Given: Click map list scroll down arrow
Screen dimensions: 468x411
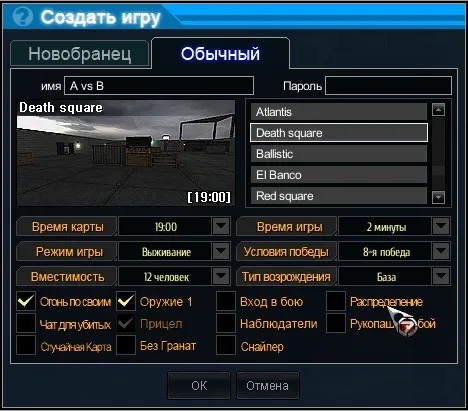Looking at the screenshot, I should coord(438,197).
